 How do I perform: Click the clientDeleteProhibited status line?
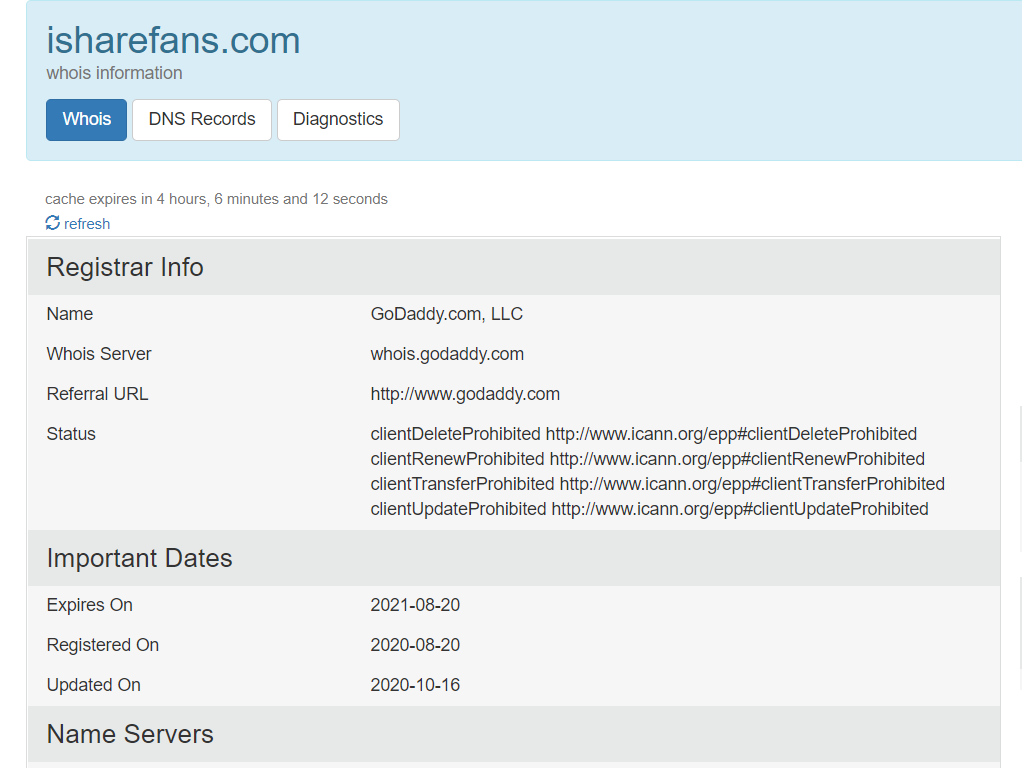click(643, 434)
